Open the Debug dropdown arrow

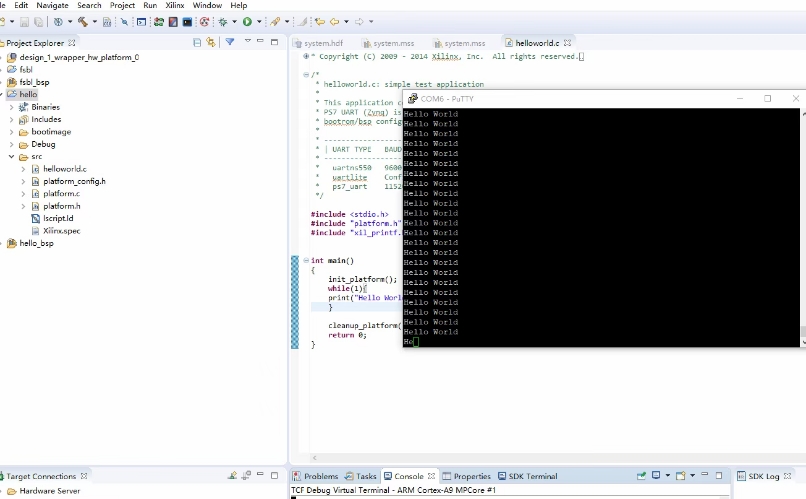point(234,22)
